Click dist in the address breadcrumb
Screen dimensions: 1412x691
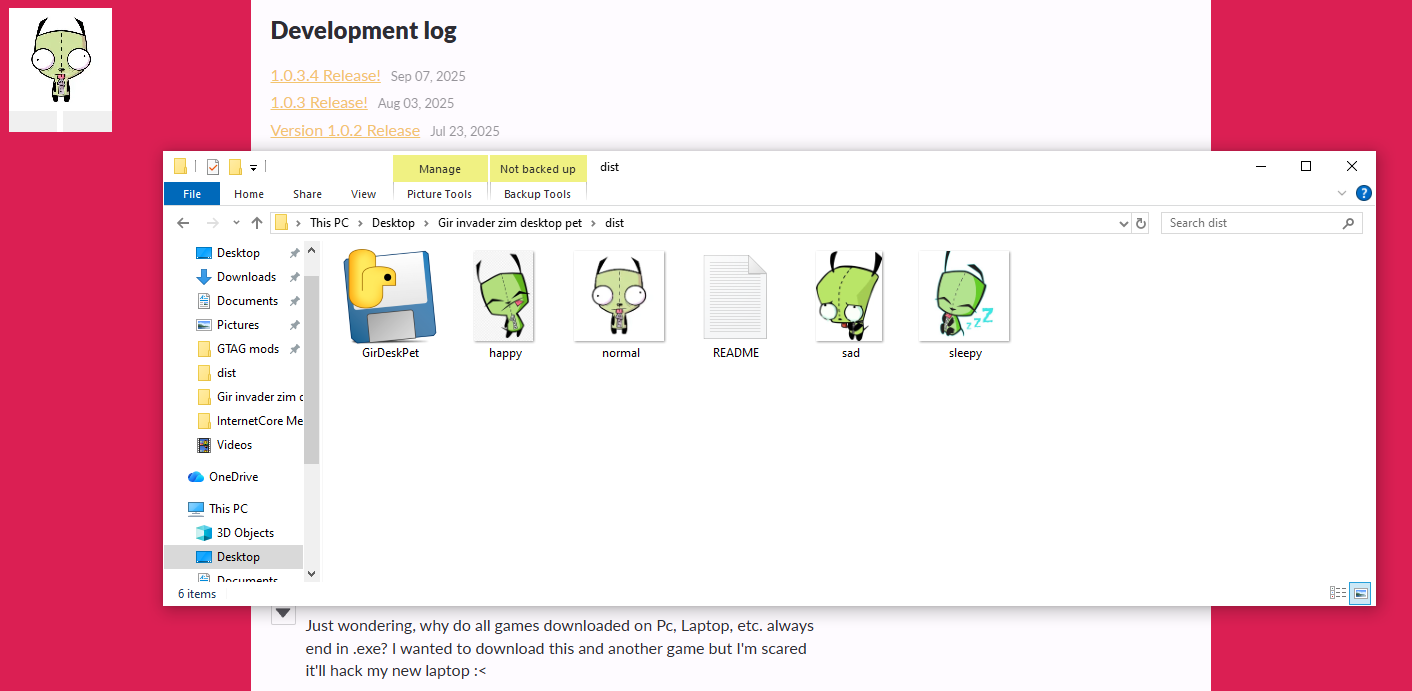(x=615, y=223)
